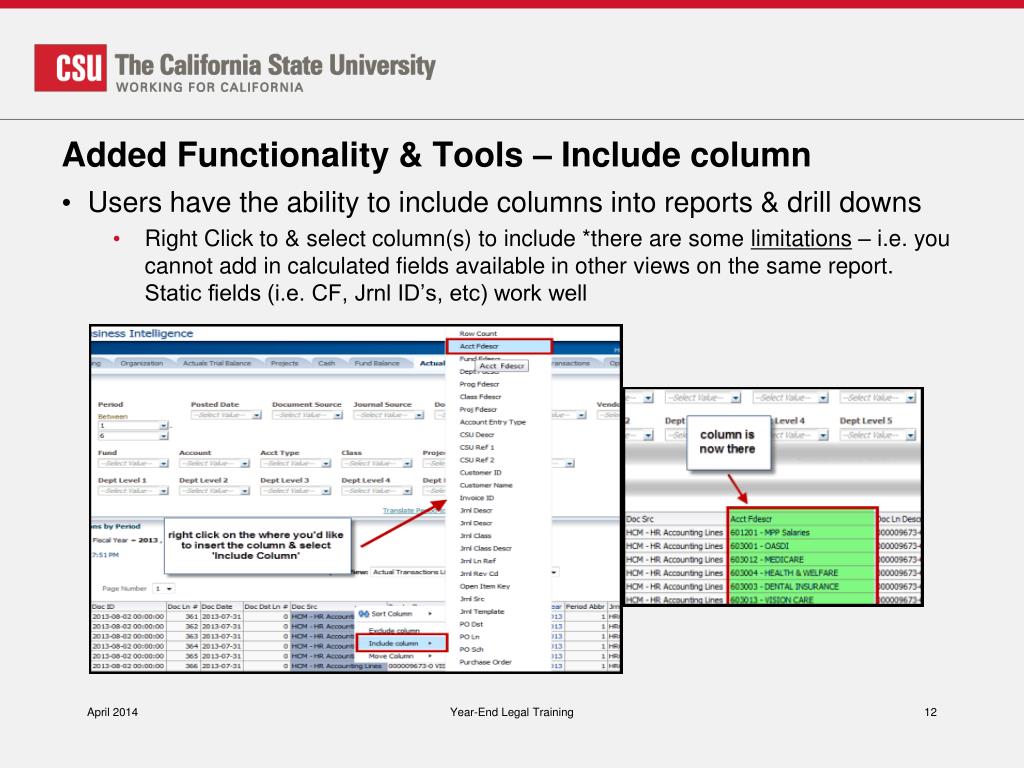Click the CSU logo in the header
Image resolution: width=1024 pixels, height=768 pixels.
point(71,68)
